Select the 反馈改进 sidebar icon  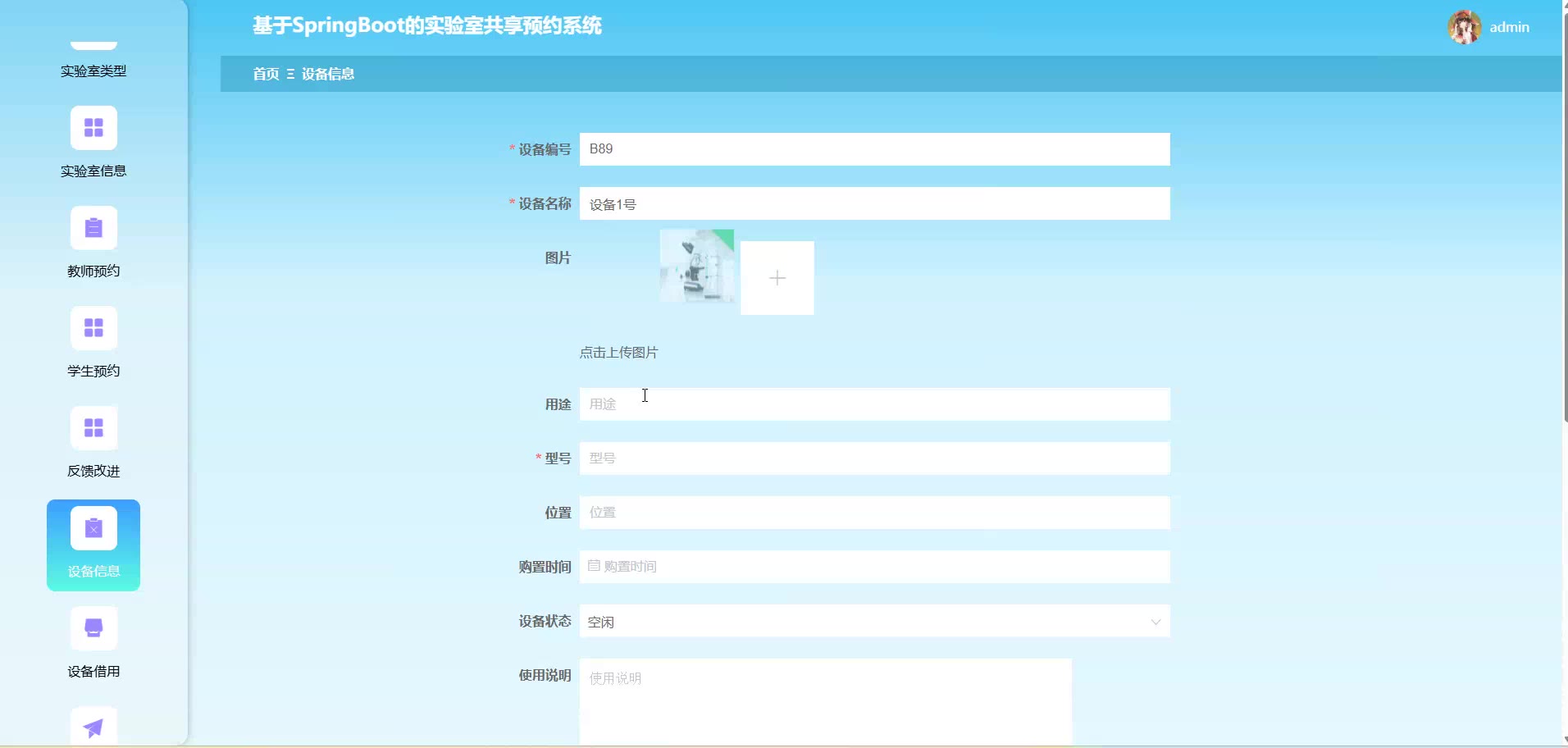tap(93, 428)
